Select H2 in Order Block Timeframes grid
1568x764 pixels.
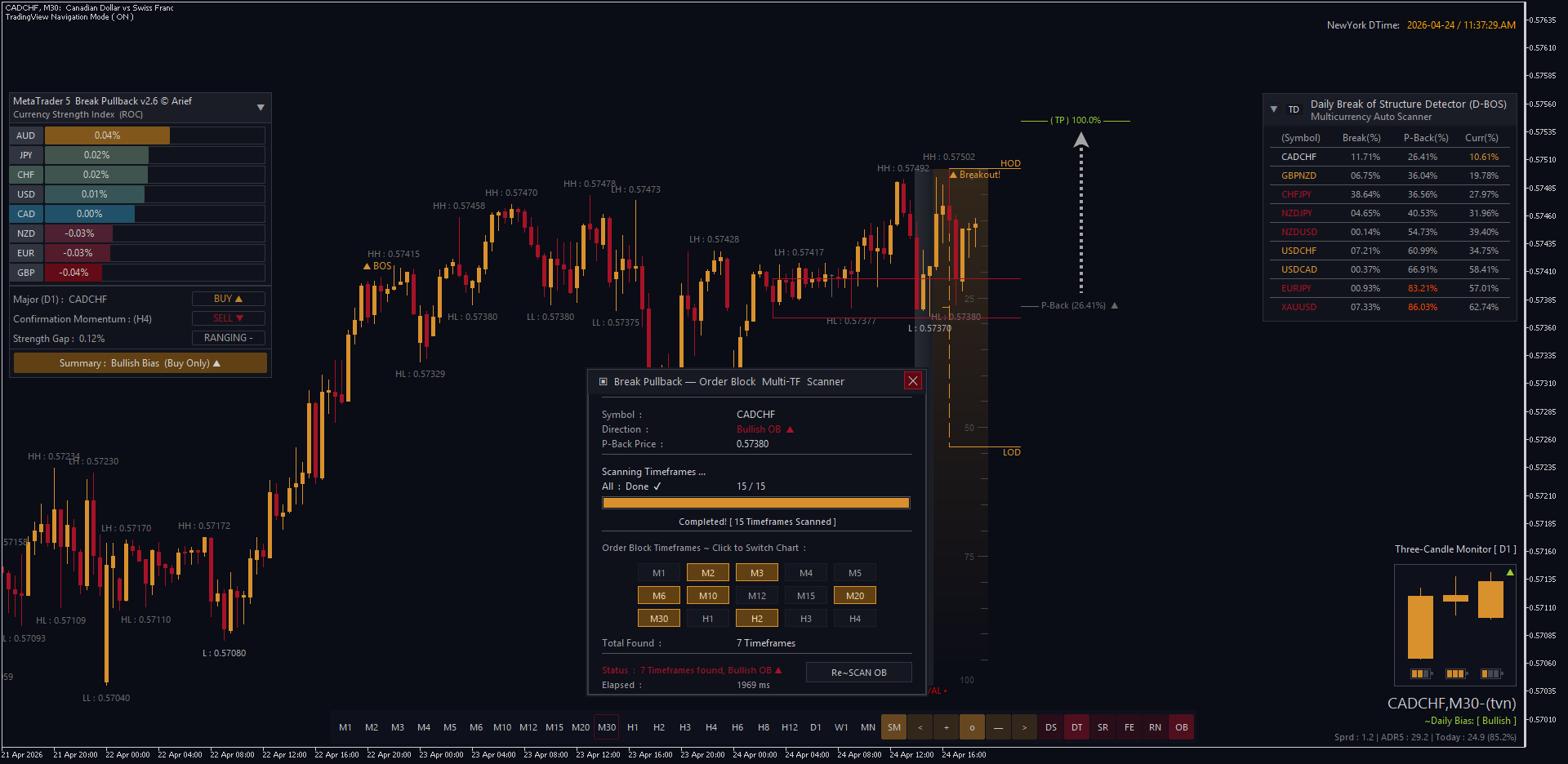(x=757, y=619)
